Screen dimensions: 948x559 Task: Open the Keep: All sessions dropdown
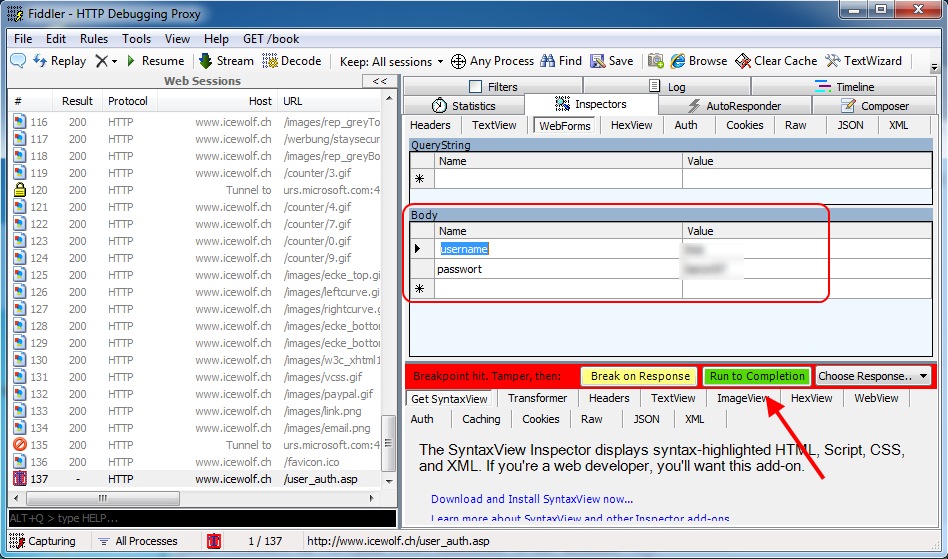pyautogui.click(x=391, y=62)
